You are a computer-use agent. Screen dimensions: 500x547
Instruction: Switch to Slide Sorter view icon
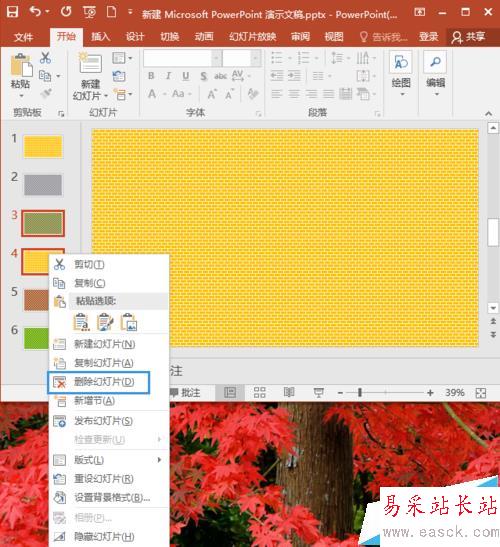259,392
